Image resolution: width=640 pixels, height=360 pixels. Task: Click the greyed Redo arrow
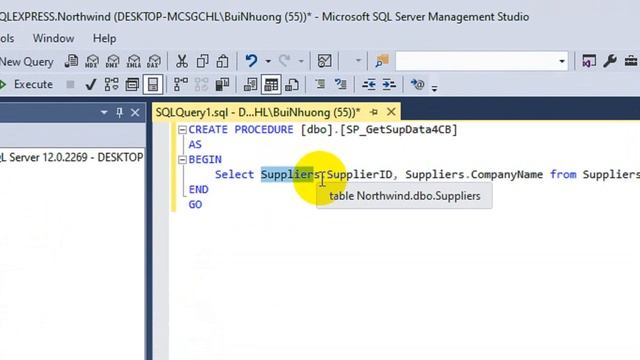[x=284, y=61]
